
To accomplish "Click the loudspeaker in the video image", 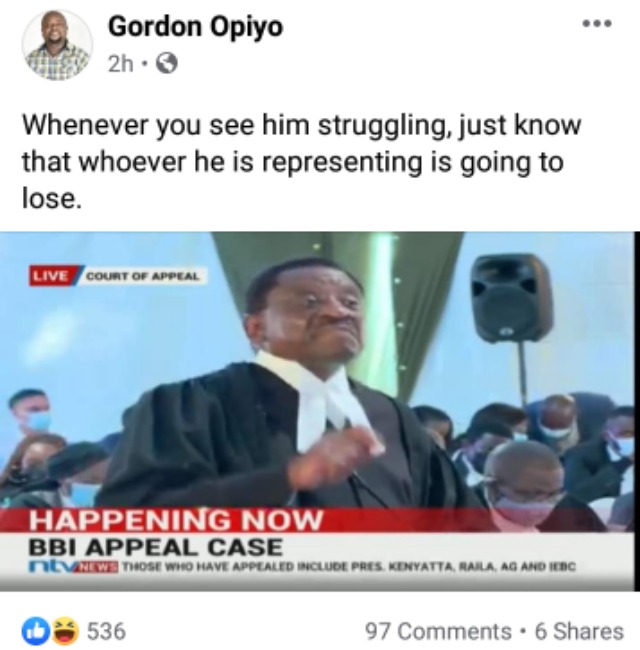I will (x=512, y=298).
